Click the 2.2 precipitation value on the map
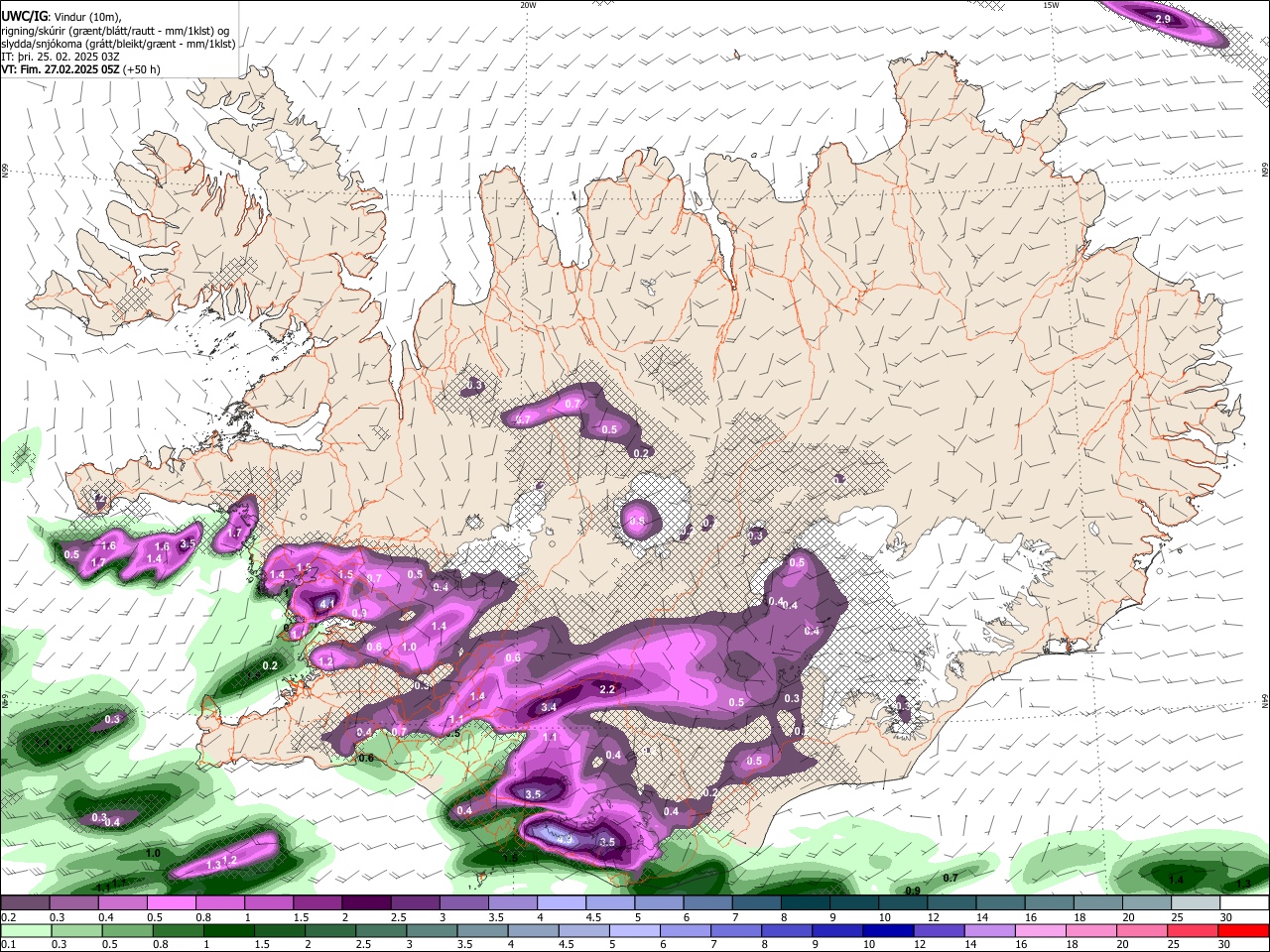The width and height of the screenshot is (1270, 952). pos(608,689)
